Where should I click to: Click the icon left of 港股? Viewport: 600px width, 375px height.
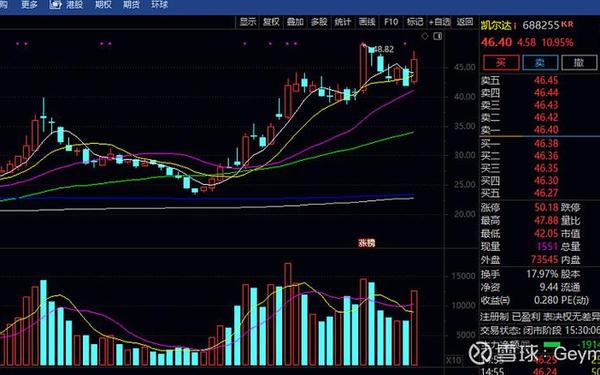coord(56,5)
